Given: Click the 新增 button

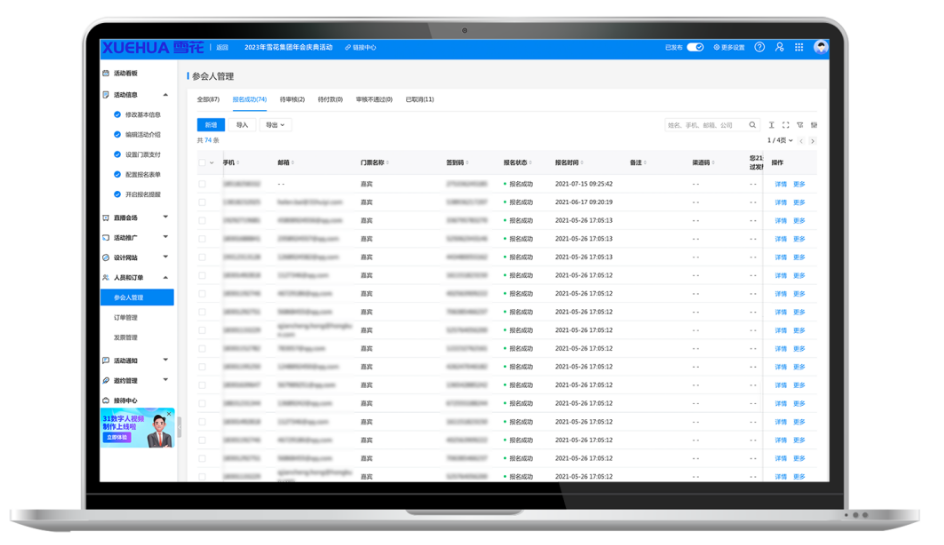Looking at the screenshot, I should [x=211, y=125].
